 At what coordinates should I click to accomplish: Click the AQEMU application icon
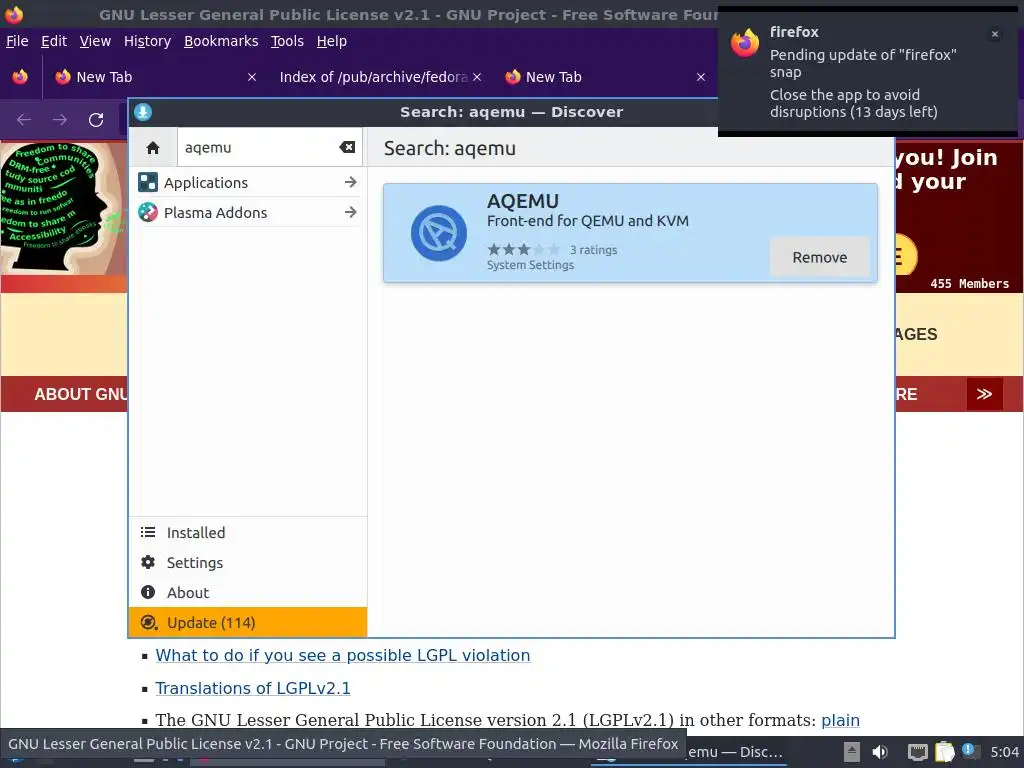pos(439,233)
